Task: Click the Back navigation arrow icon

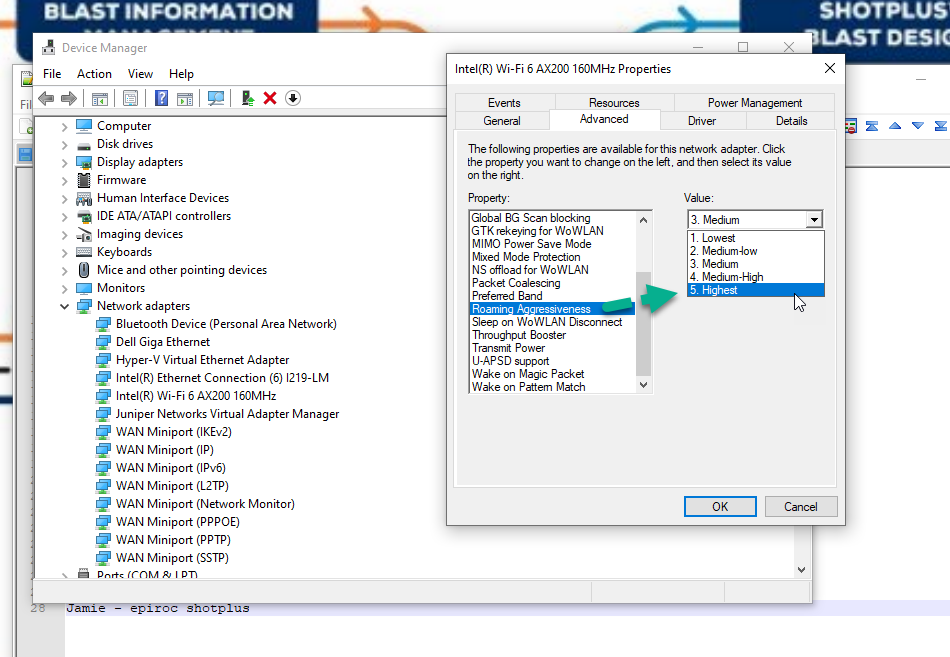Action: click(x=46, y=97)
